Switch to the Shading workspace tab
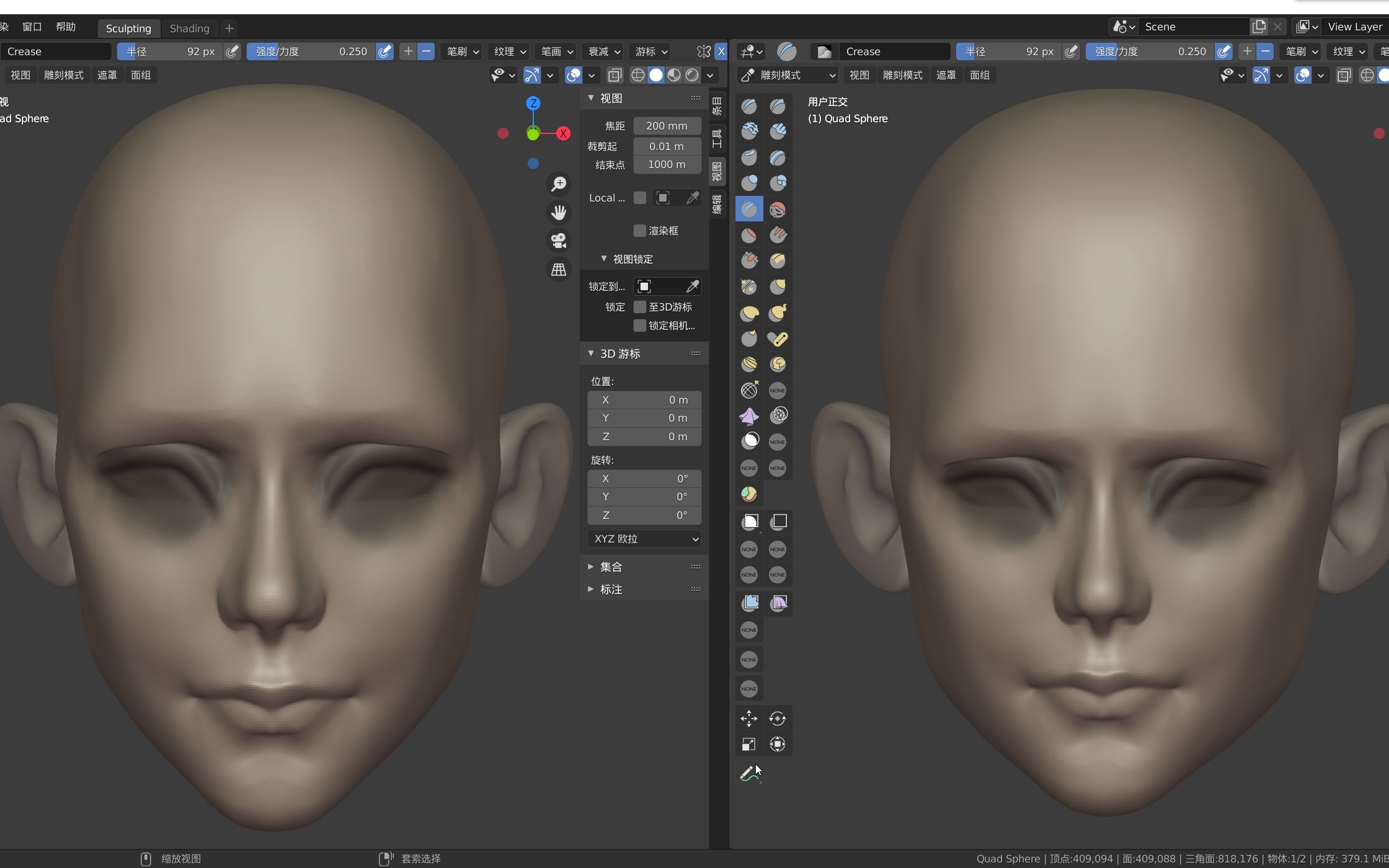The image size is (1389, 868). coord(190,28)
